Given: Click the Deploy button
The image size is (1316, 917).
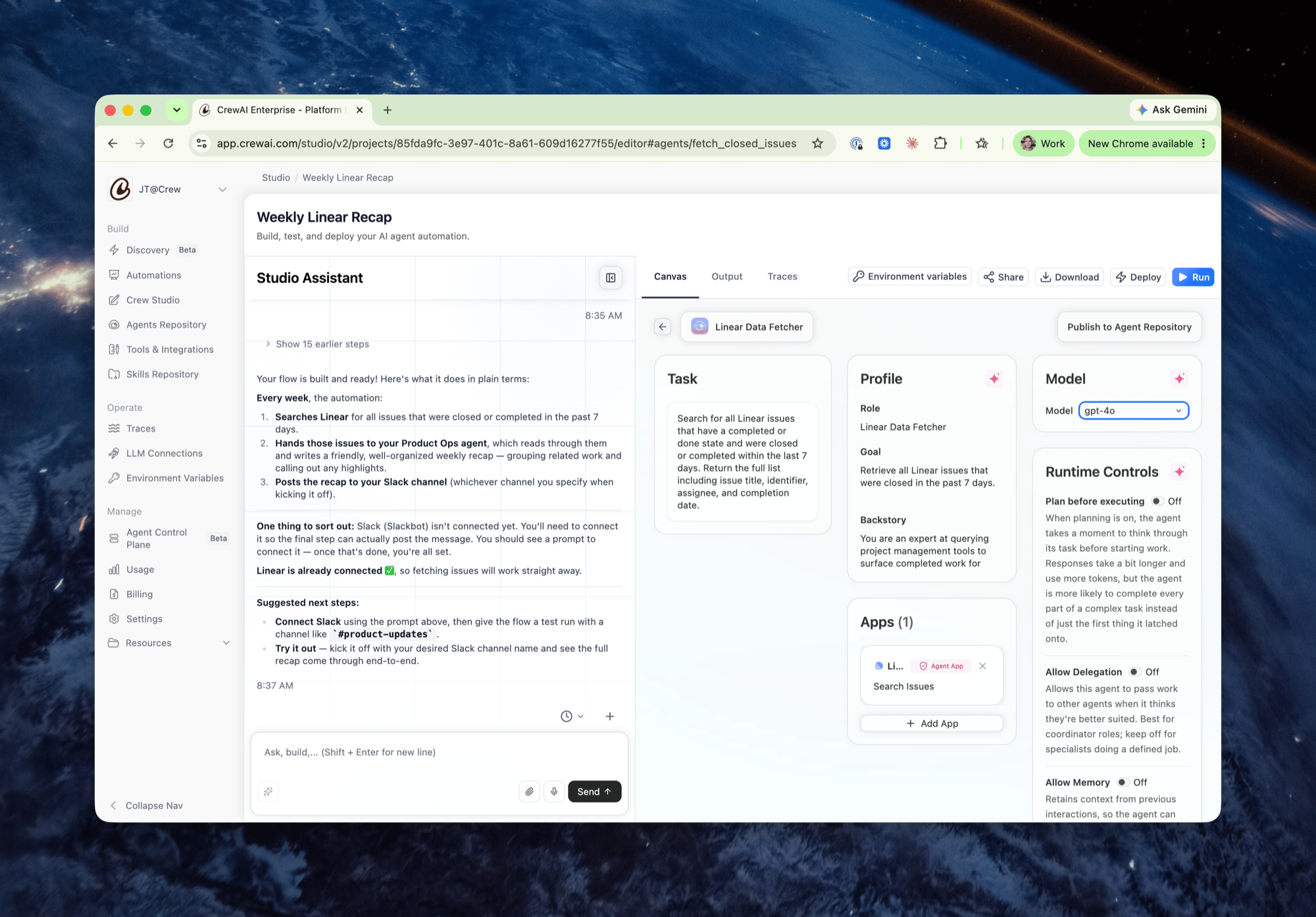Looking at the screenshot, I should [1138, 277].
